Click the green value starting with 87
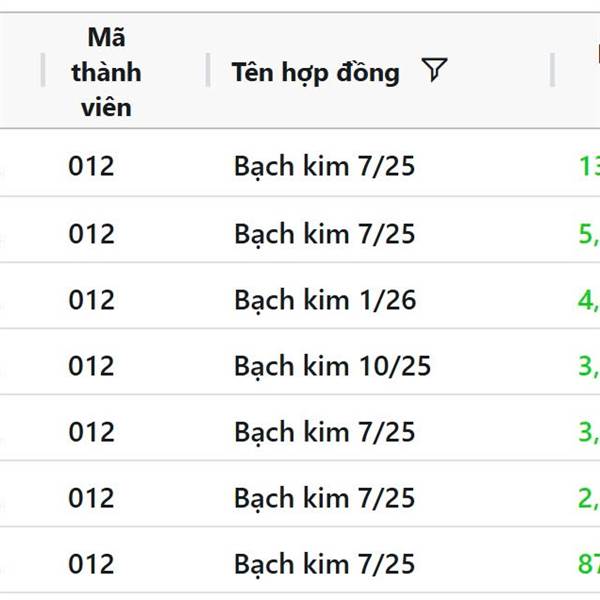Viewport: 600px width, 600px height. click(x=589, y=564)
